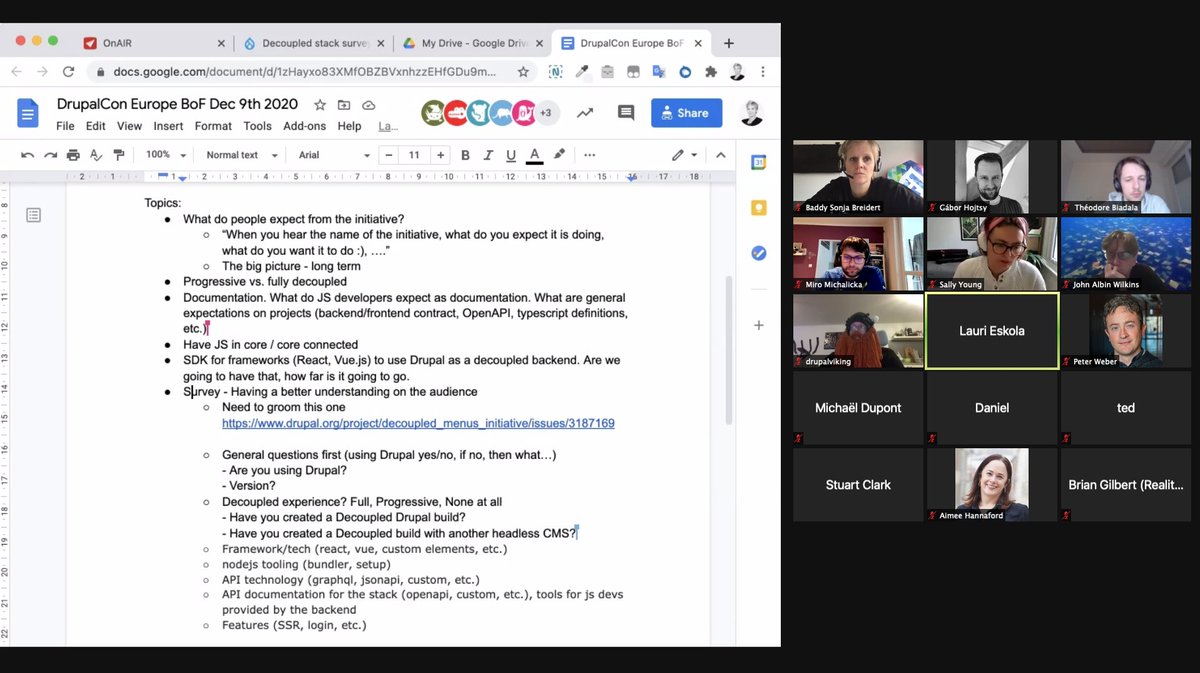Open the Format menu
The width and height of the screenshot is (1200, 673).
213,126
